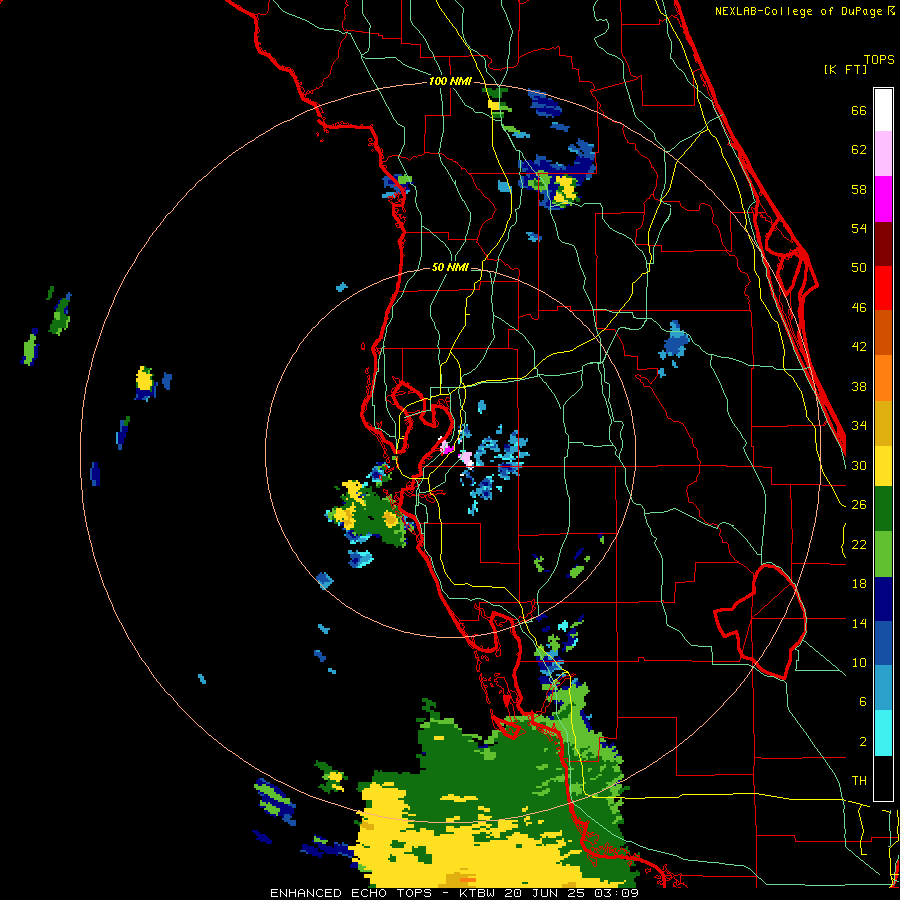
Task: Click the light green 22 kft legend swatch
Action: (x=883, y=554)
